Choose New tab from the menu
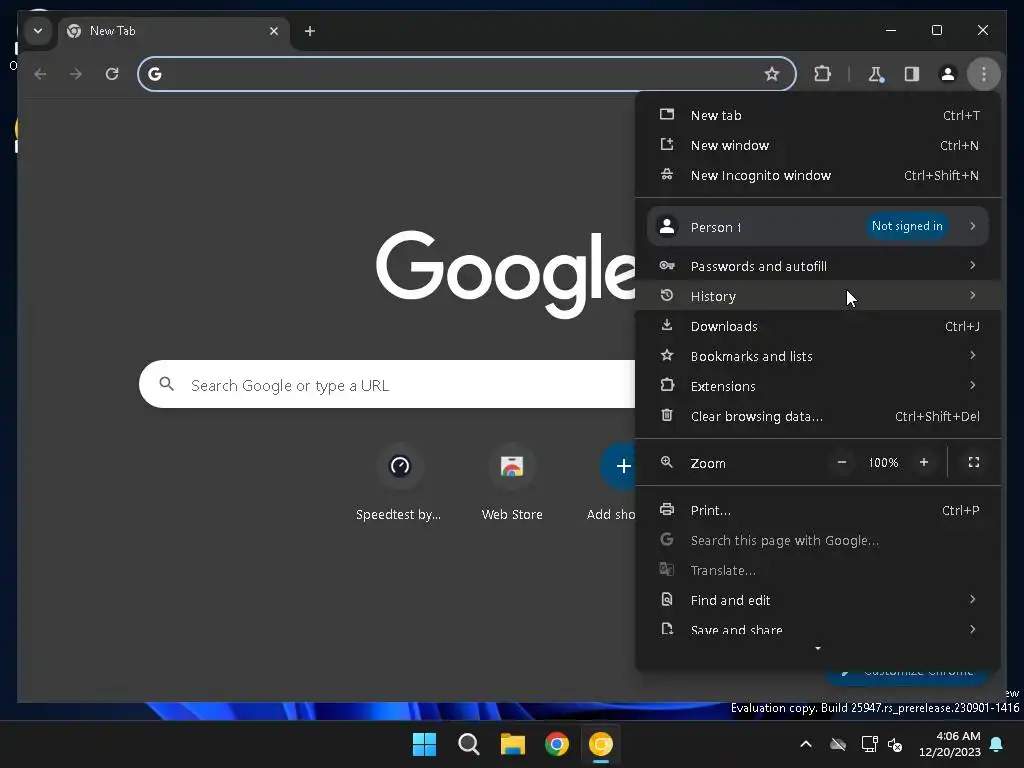 pos(818,116)
